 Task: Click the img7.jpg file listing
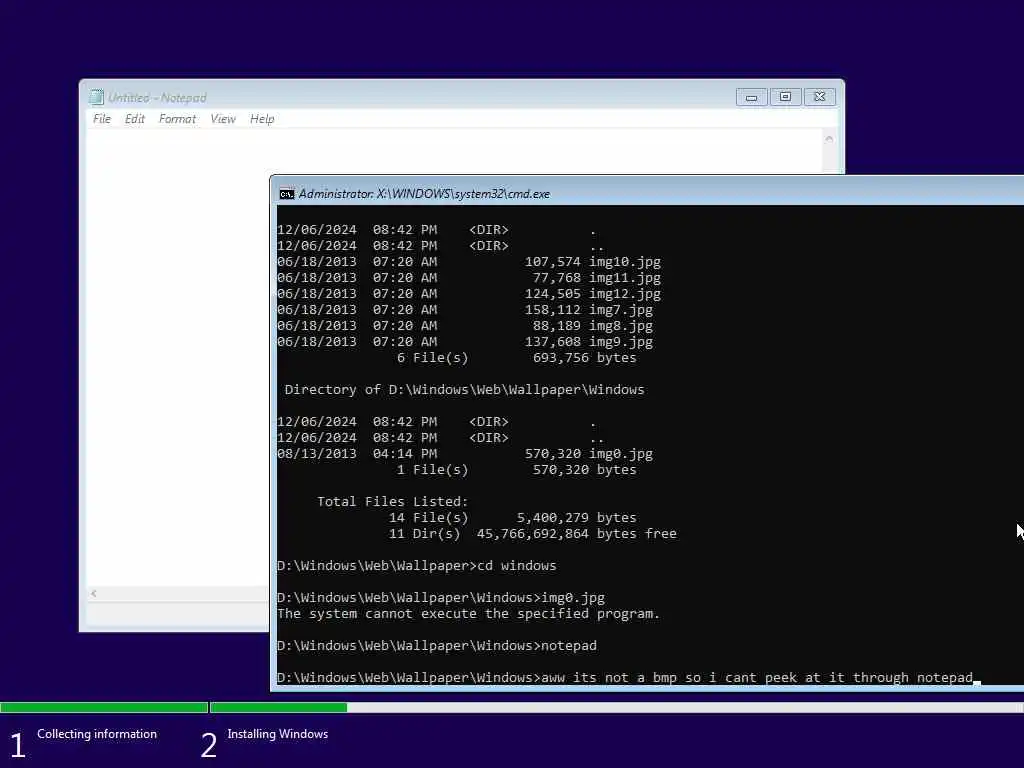465,310
